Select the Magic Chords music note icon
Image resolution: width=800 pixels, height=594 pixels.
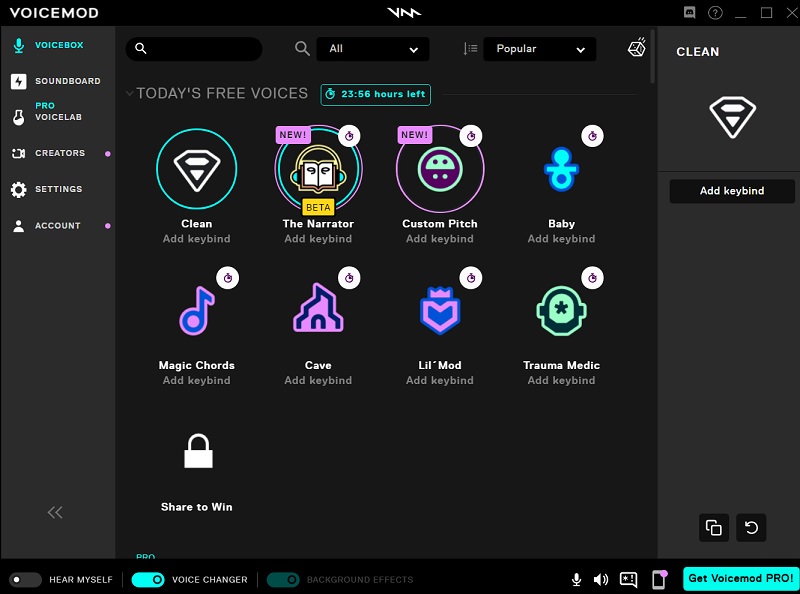click(196, 310)
